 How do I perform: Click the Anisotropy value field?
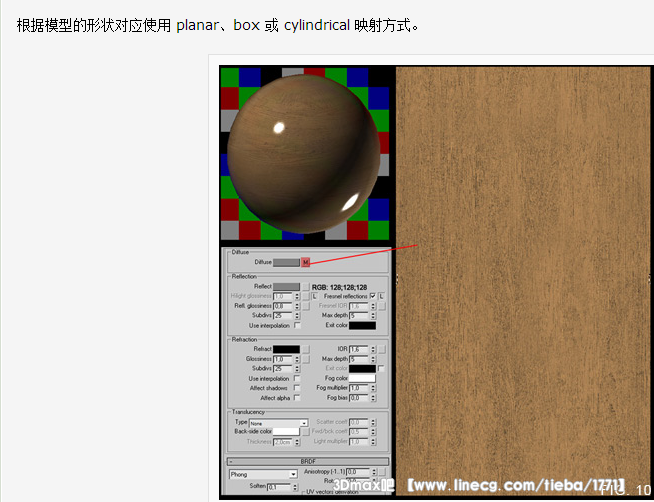(359, 472)
